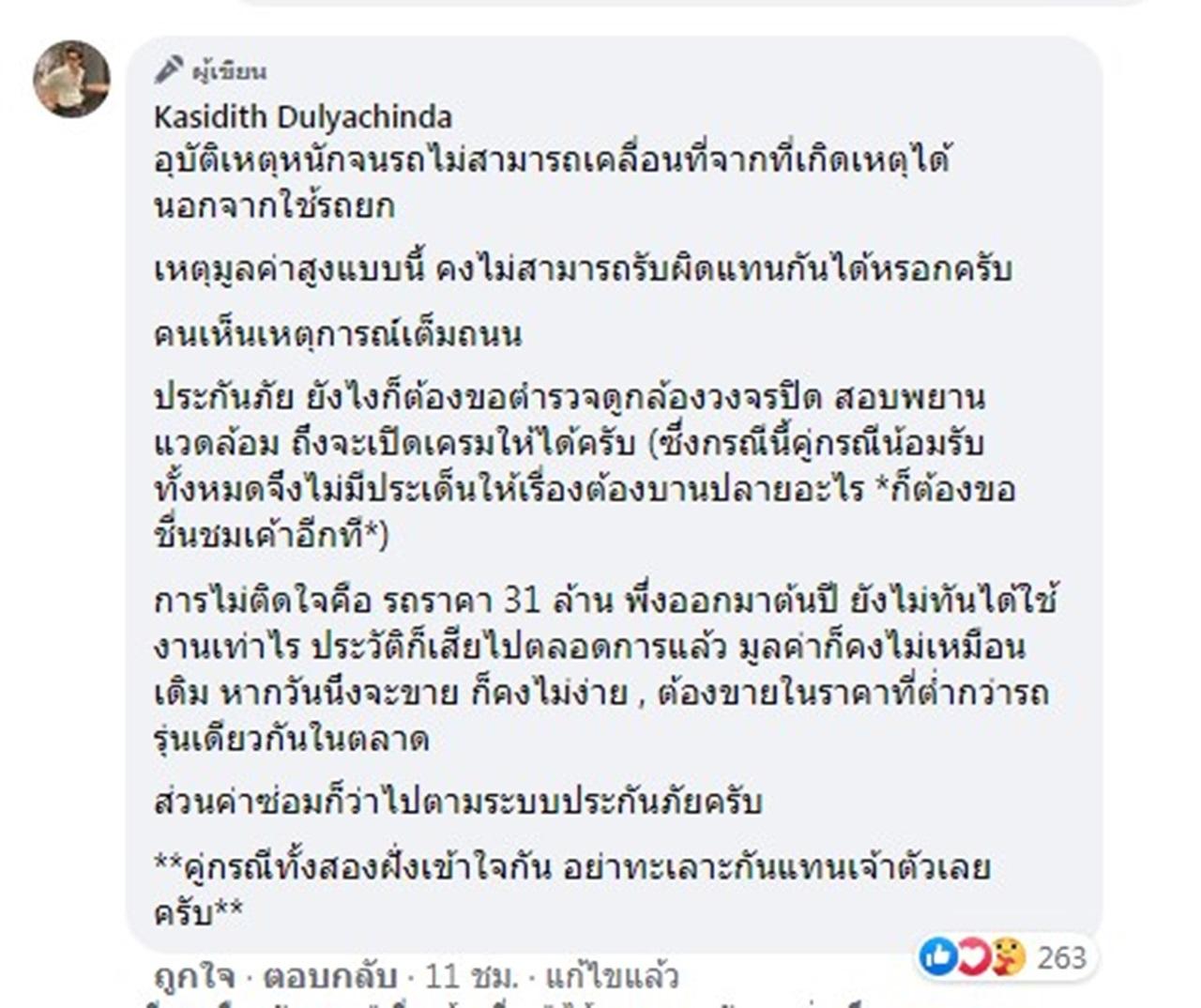This screenshot has width=1201, height=1008.
Task: Click the line คนเห็นเหตุการณ์เต็มถนน
Action: tap(338, 334)
